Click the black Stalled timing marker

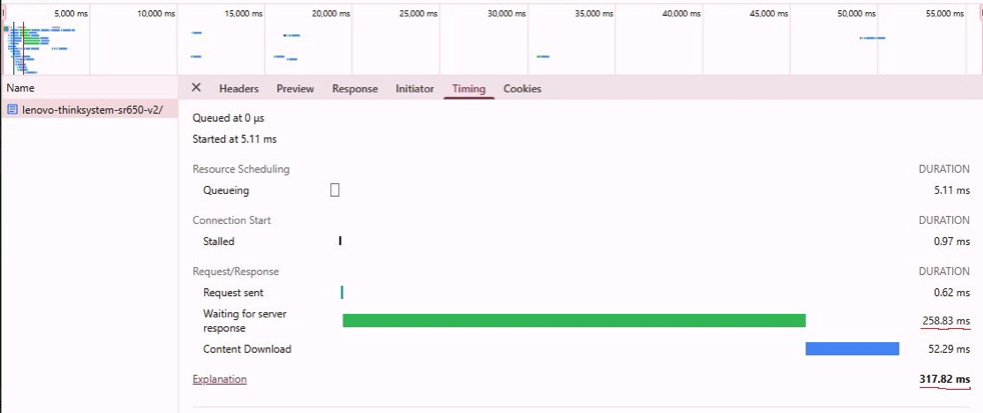(340, 241)
